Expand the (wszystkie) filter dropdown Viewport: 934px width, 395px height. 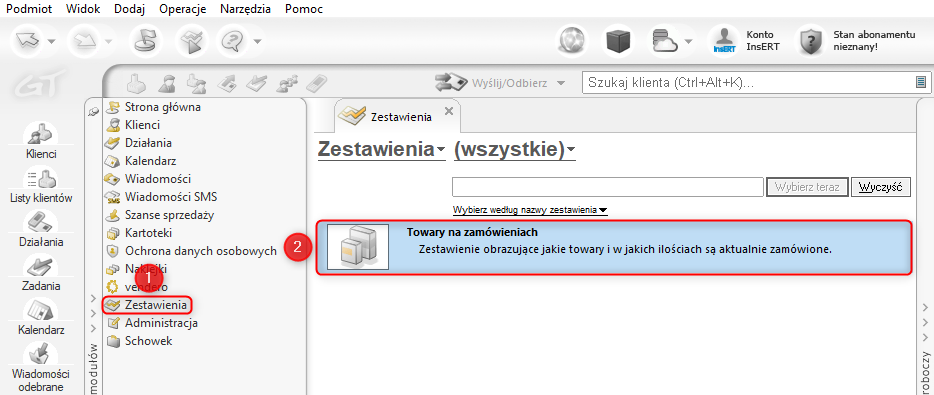(515, 150)
